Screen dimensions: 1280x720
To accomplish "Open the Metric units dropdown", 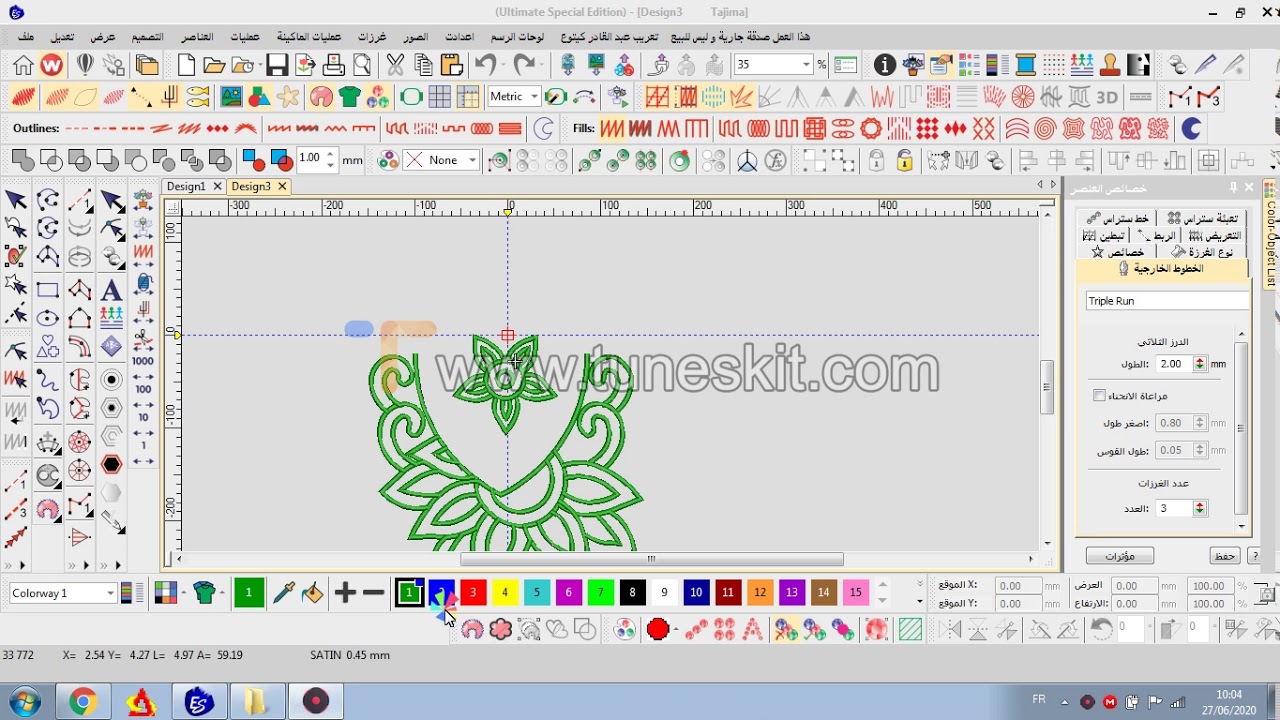I will 535,97.
